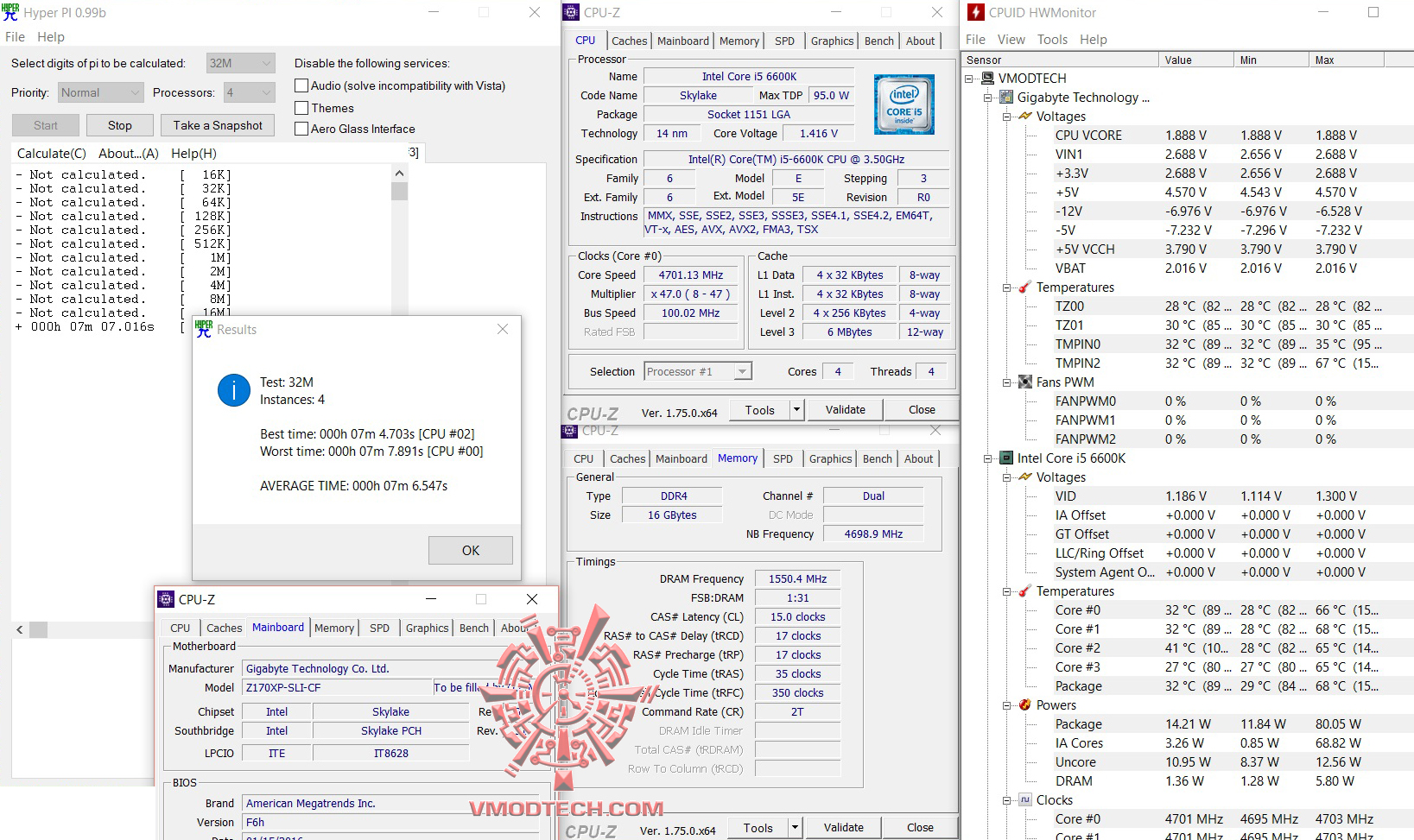Click the log scrollbar up arrow in Hyper PI

point(399,174)
